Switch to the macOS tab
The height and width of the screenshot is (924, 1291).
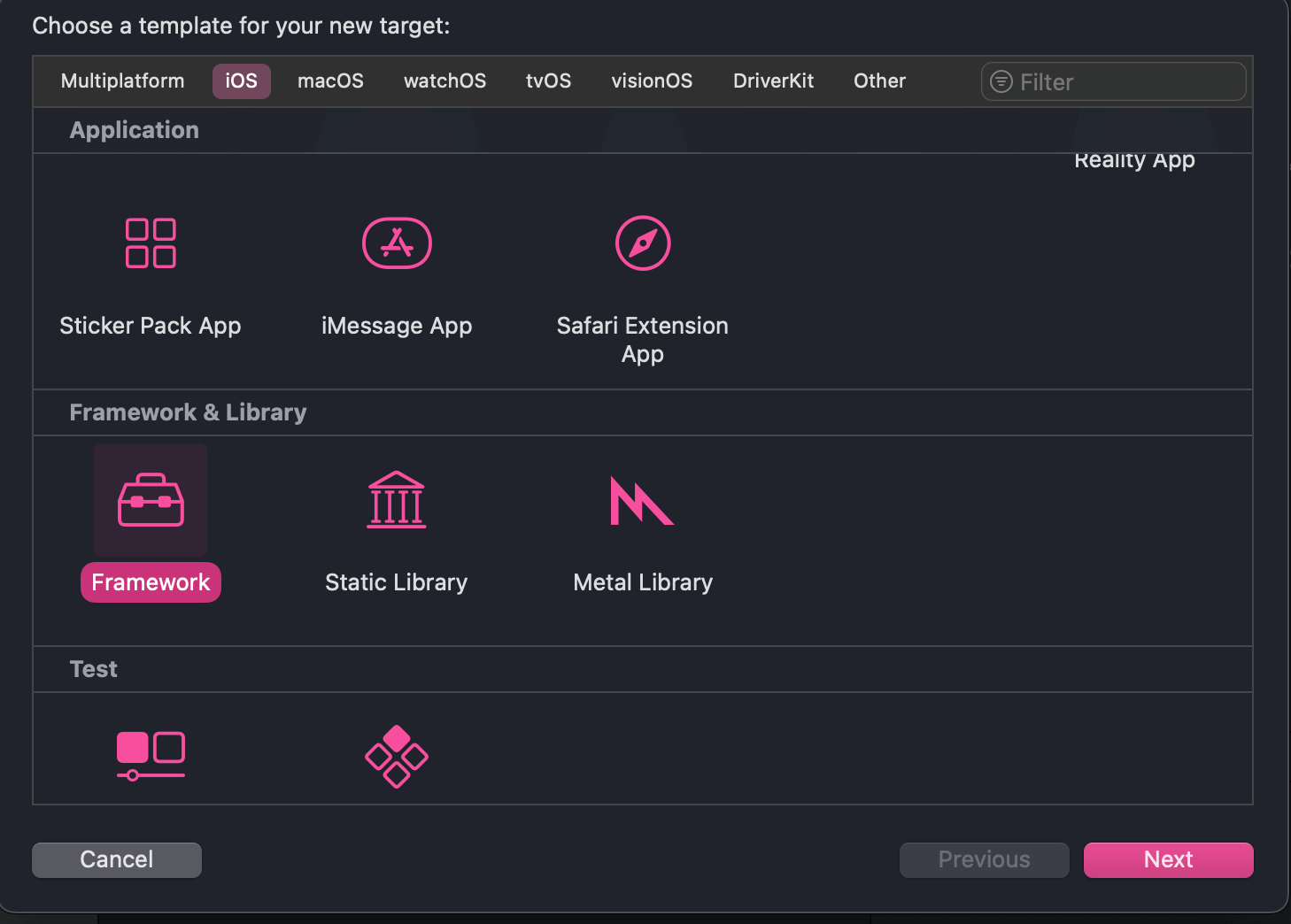click(x=330, y=81)
